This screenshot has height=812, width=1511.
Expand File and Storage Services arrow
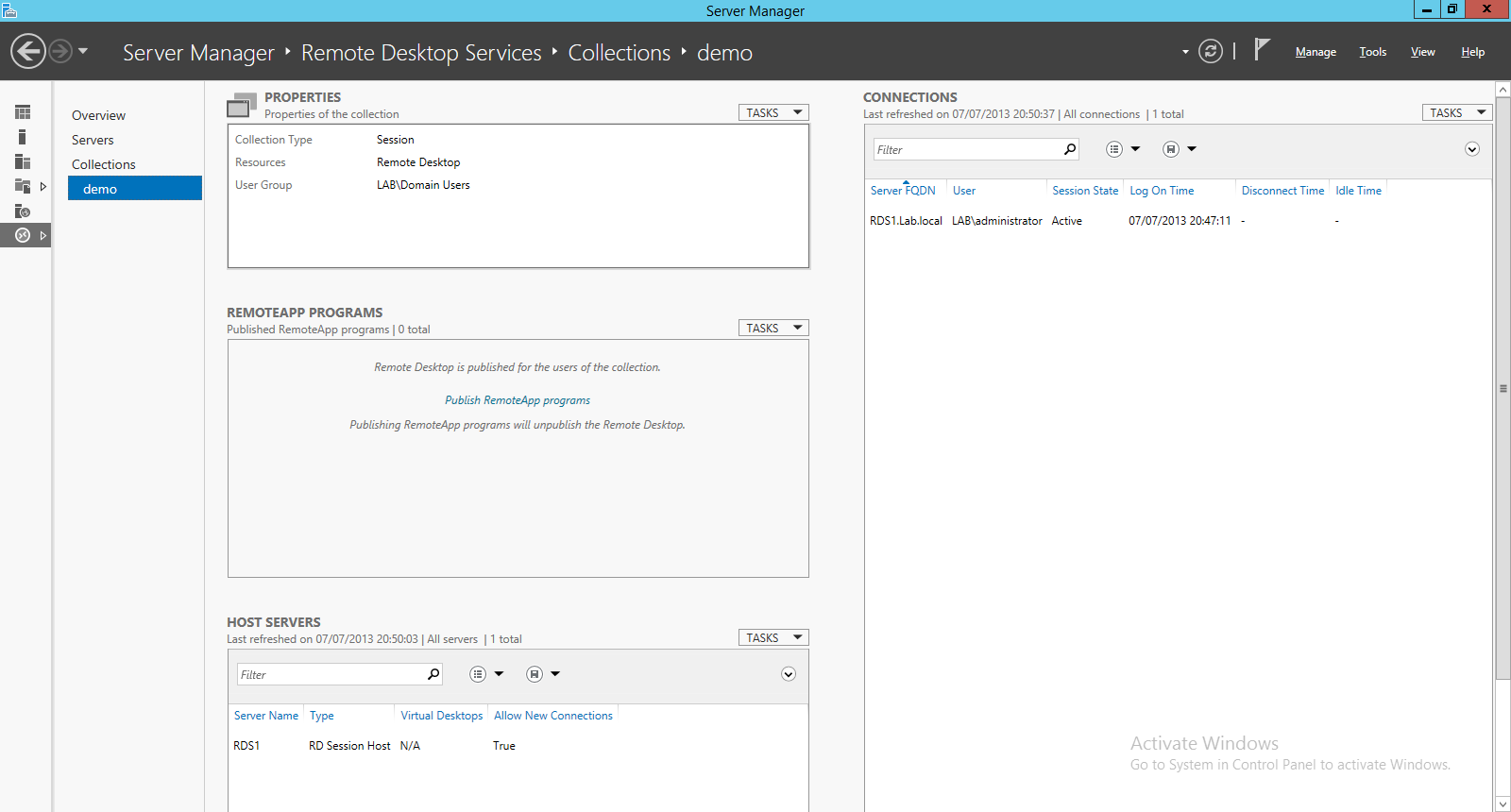[42, 186]
